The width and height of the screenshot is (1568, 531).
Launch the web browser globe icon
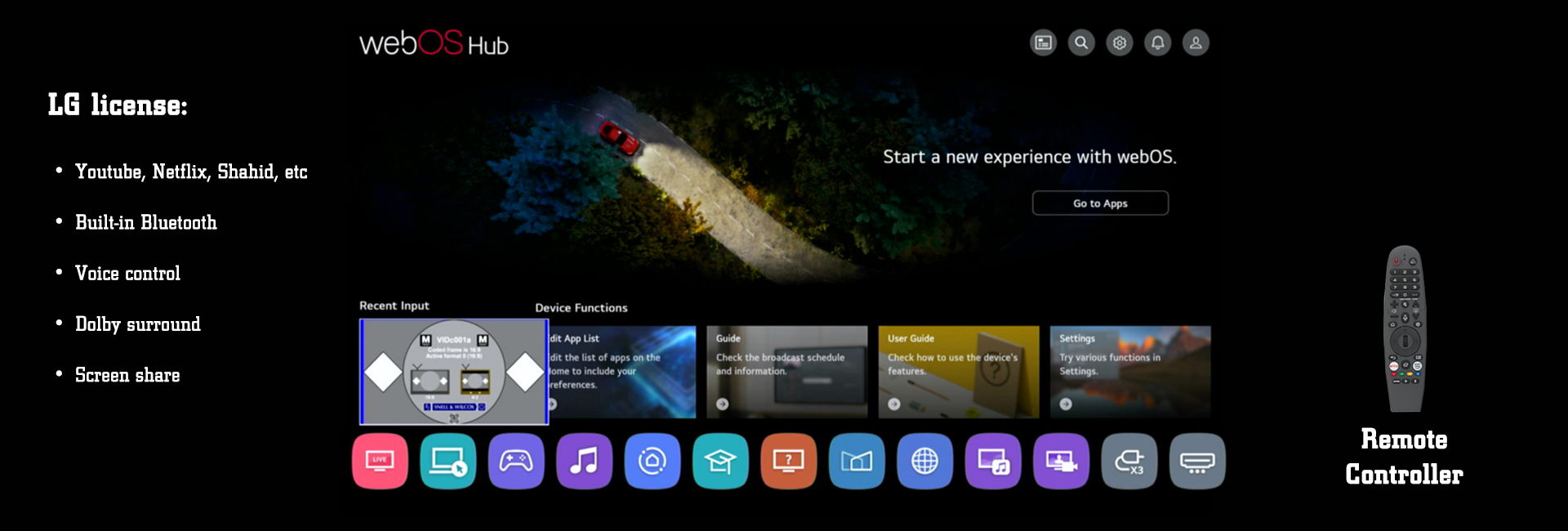coord(924,462)
